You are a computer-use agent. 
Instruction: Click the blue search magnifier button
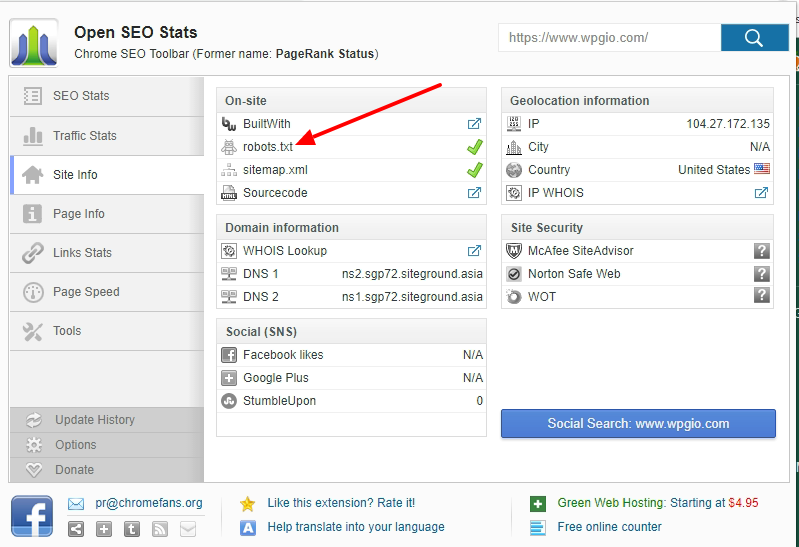pos(754,38)
